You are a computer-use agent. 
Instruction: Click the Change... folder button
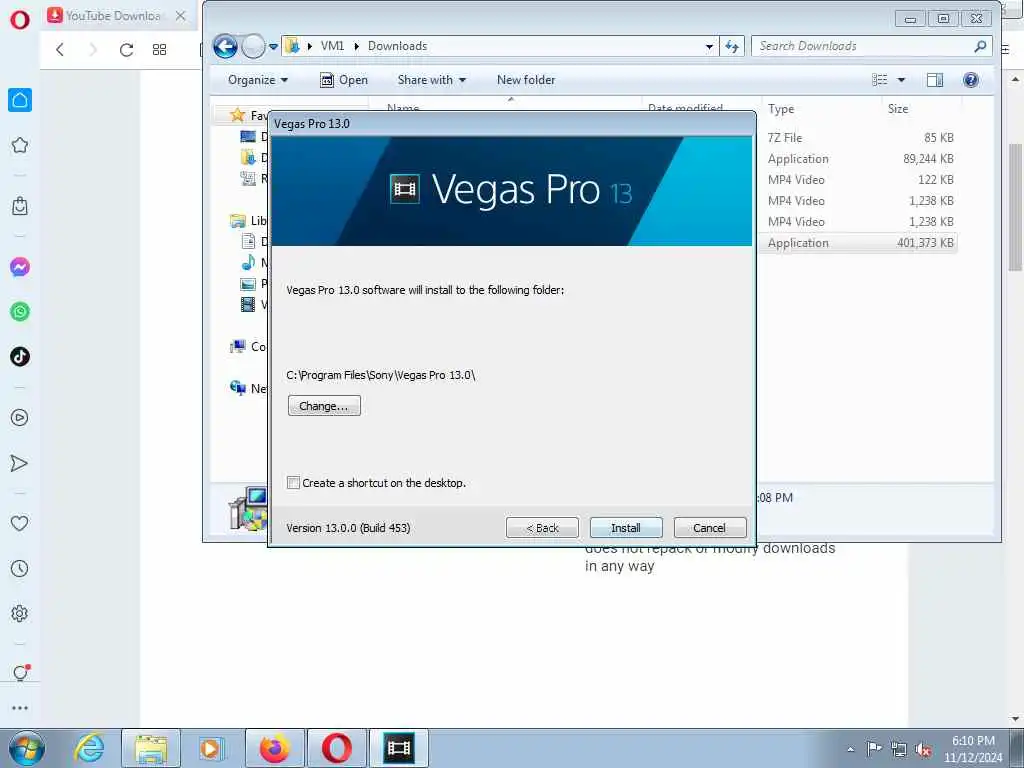[324, 406]
